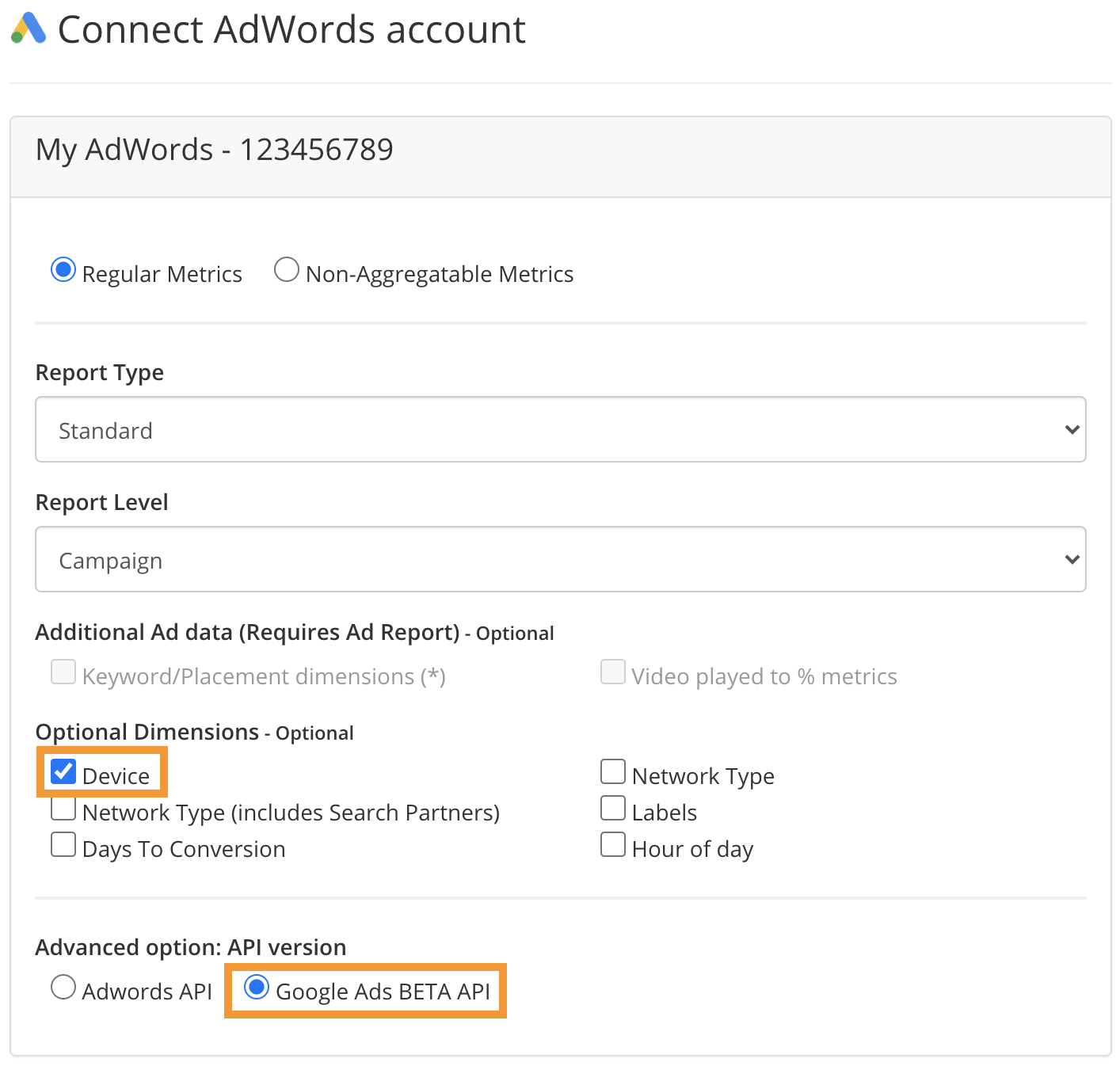Click the Google Ads logo icon
The image size is (1120, 1066).
(x=29, y=29)
